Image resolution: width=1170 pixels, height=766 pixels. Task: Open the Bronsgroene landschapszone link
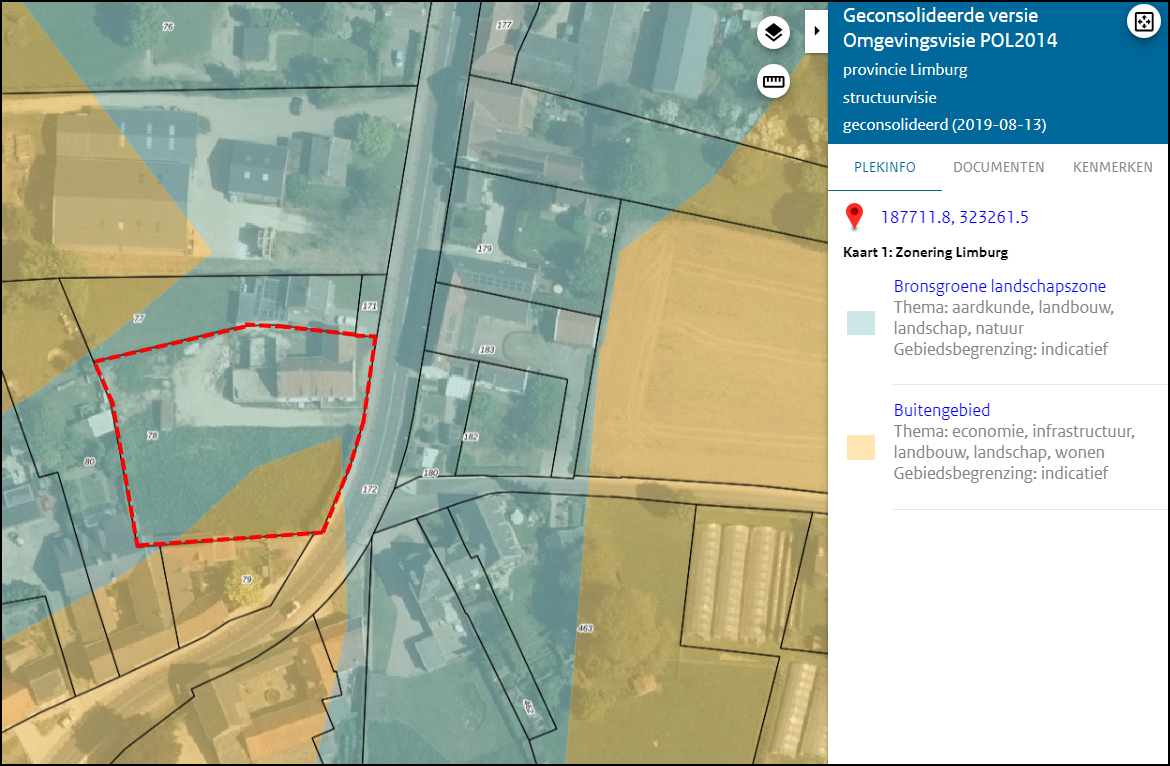pyautogui.click(x=999, y=286)
